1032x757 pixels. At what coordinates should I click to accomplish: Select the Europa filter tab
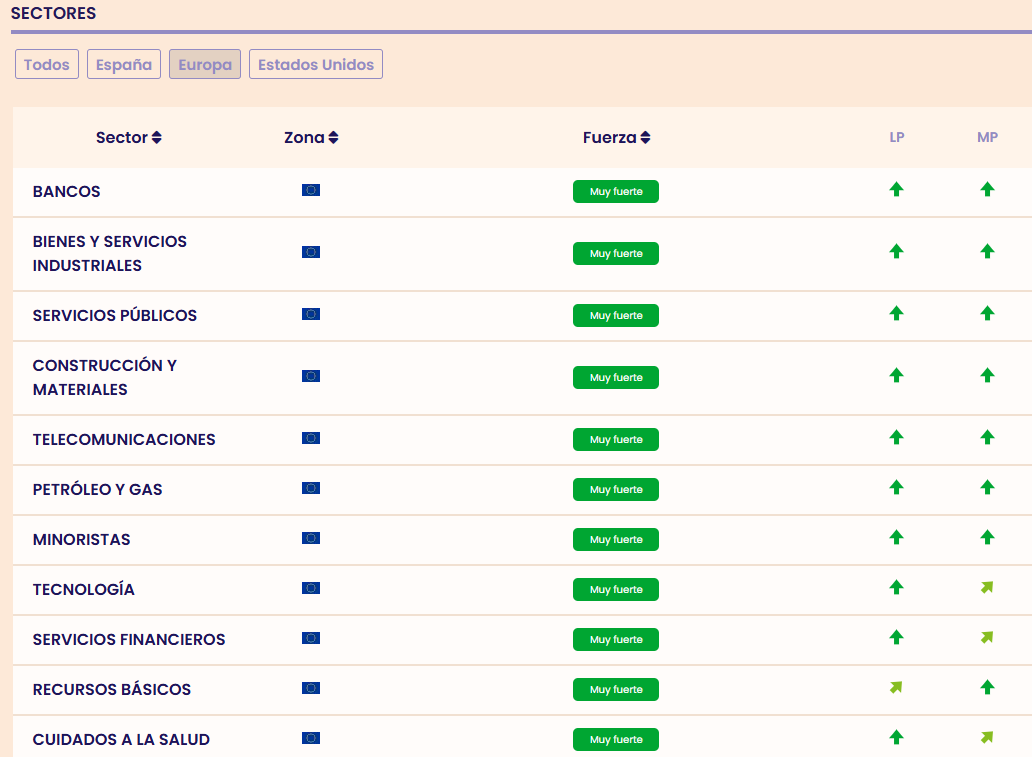tap(205, 65)
